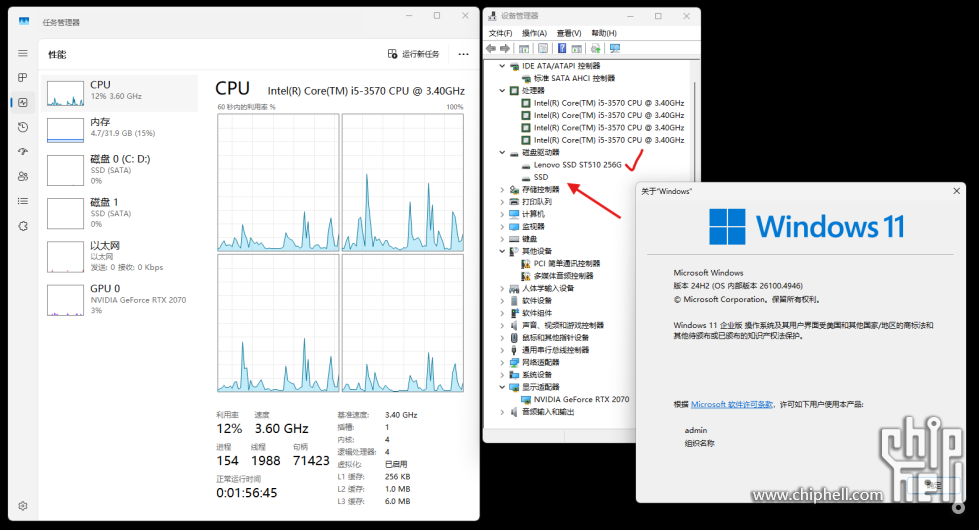Open Users page icon in Task Manager sidebar

(x=23, y=176)
